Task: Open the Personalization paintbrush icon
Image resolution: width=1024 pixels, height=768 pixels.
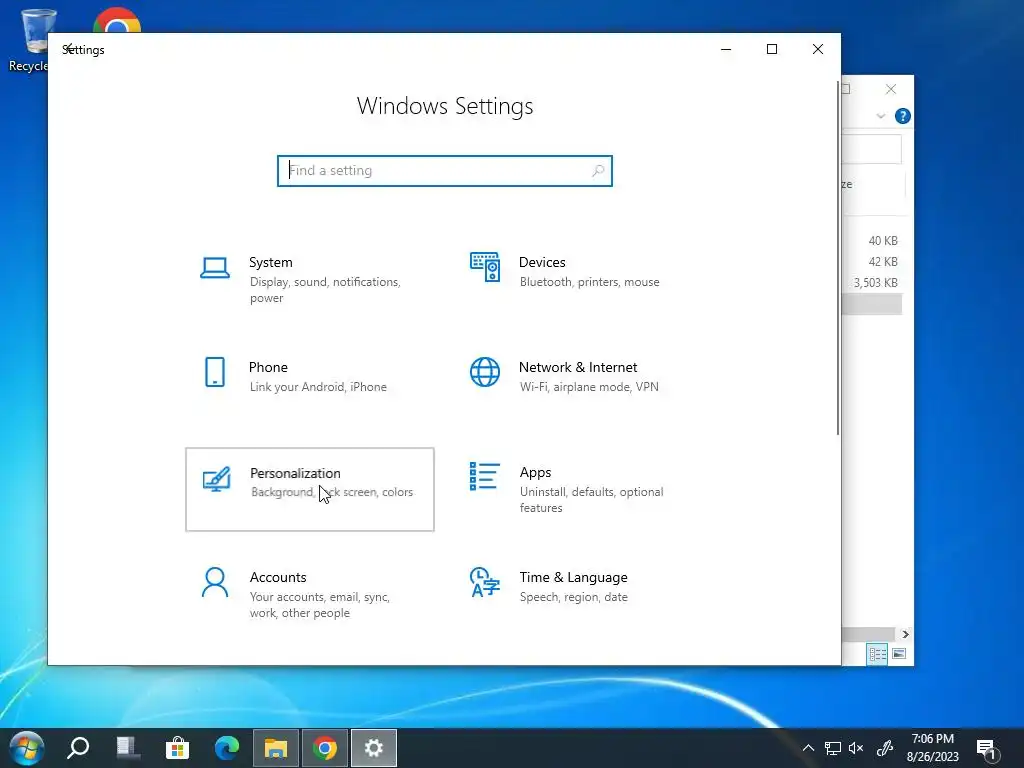Action: (x=216, y=479)
